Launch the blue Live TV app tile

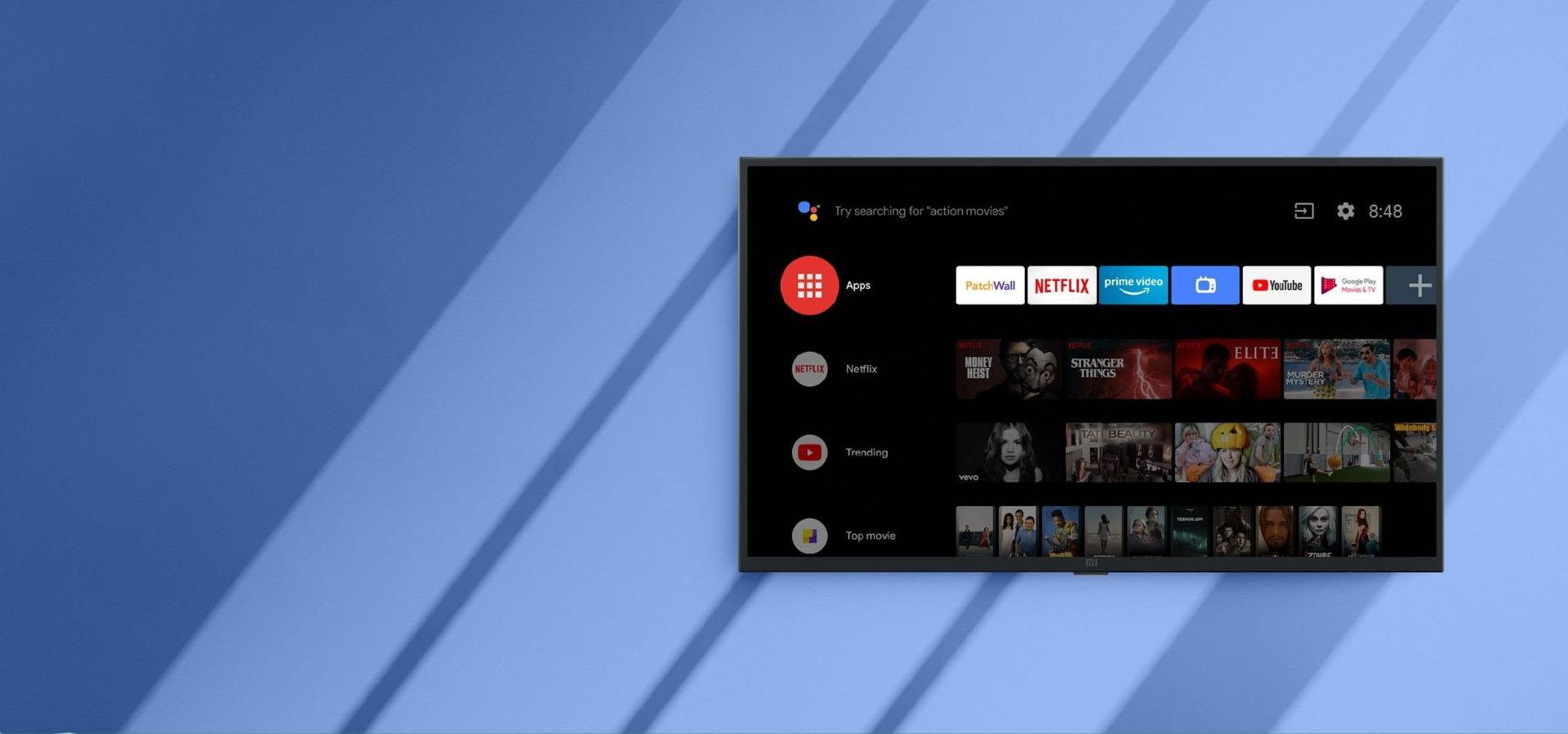tap(1205, 285)
